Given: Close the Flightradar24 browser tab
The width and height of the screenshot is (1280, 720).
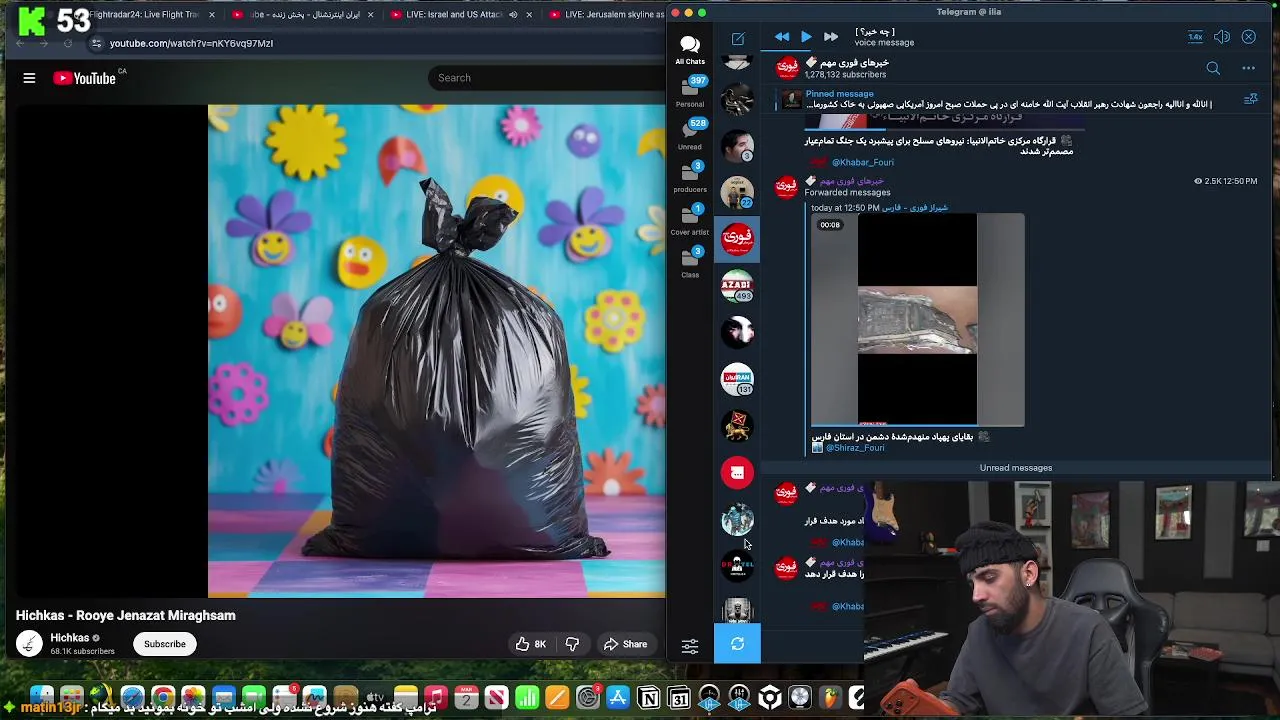Looking at the screenshot, I should coord(212,15).
